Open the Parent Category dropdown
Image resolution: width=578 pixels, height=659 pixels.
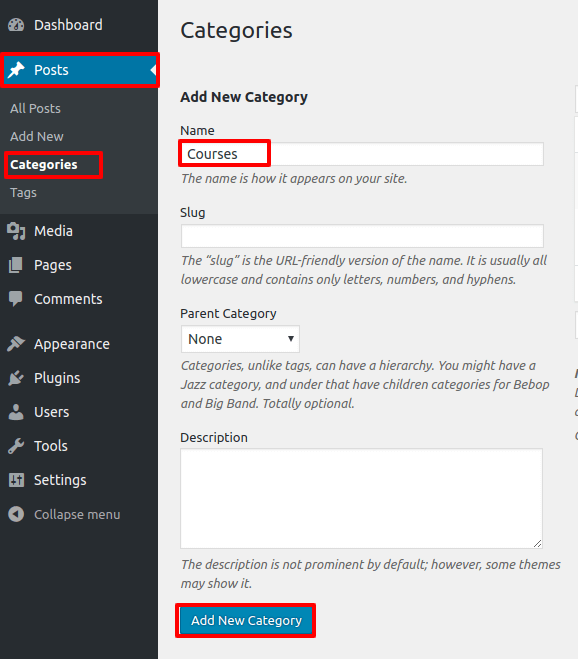tap(240, 339)
